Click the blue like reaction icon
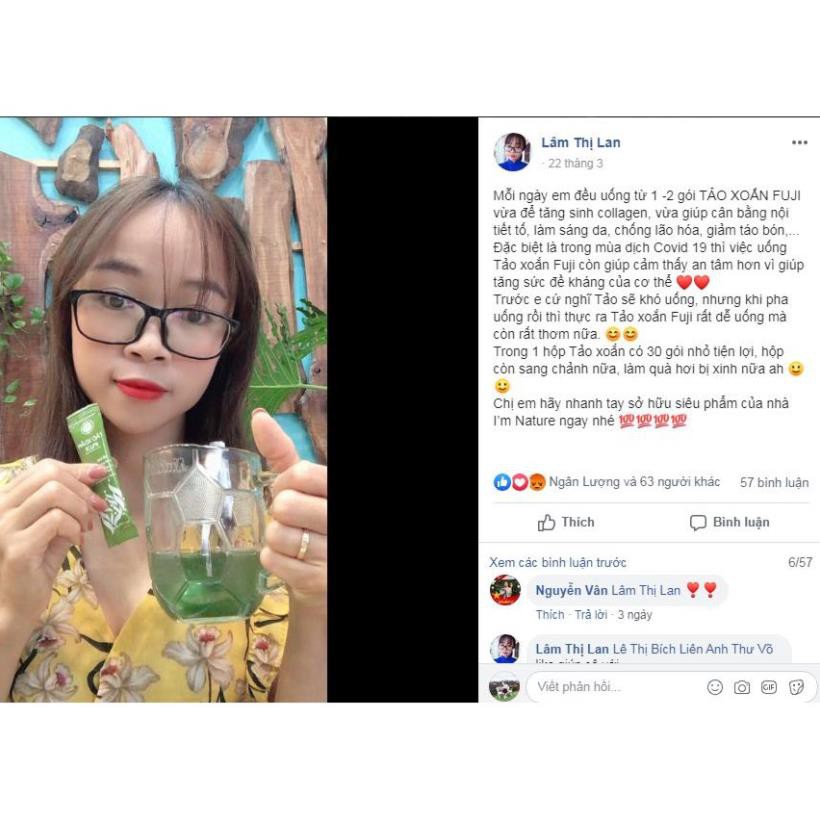The height and width of the screenshot is (820, 820). pos(502,482)
